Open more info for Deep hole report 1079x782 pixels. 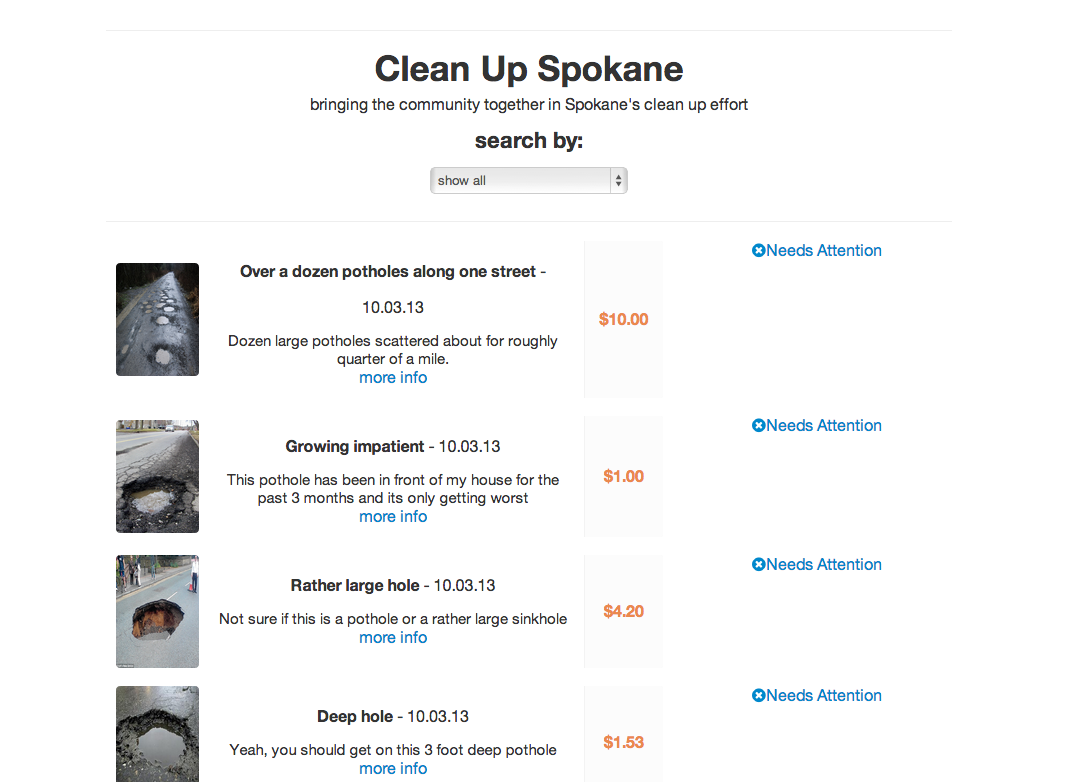[x=393, y=769]
